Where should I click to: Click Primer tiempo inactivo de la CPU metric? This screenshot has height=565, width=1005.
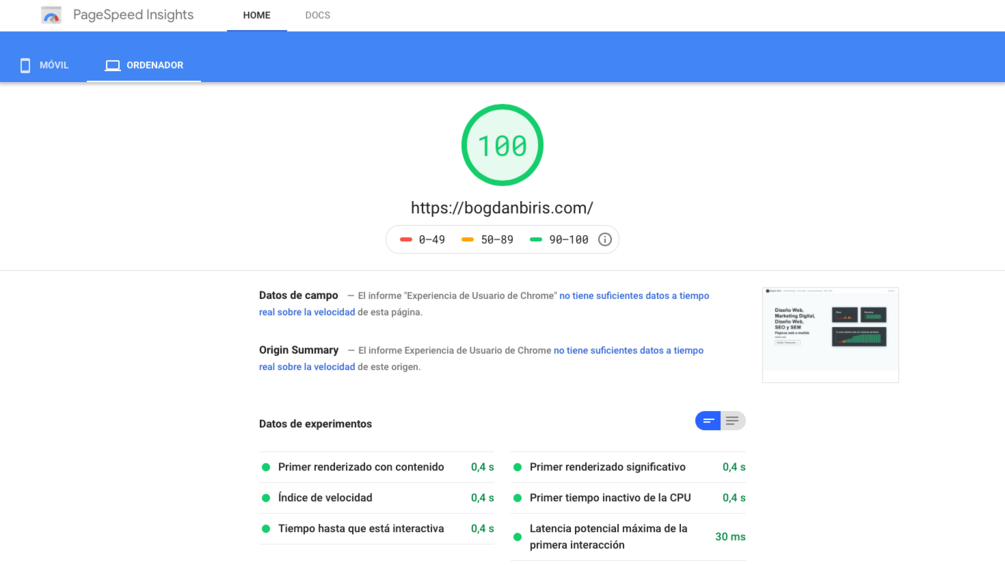point(628,498)
